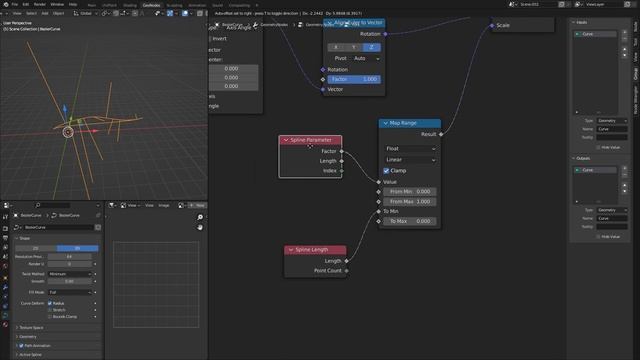Select the 3D shape toggle button
The width and height of the screenshot is (640, 360).
[x=78, y=248]
